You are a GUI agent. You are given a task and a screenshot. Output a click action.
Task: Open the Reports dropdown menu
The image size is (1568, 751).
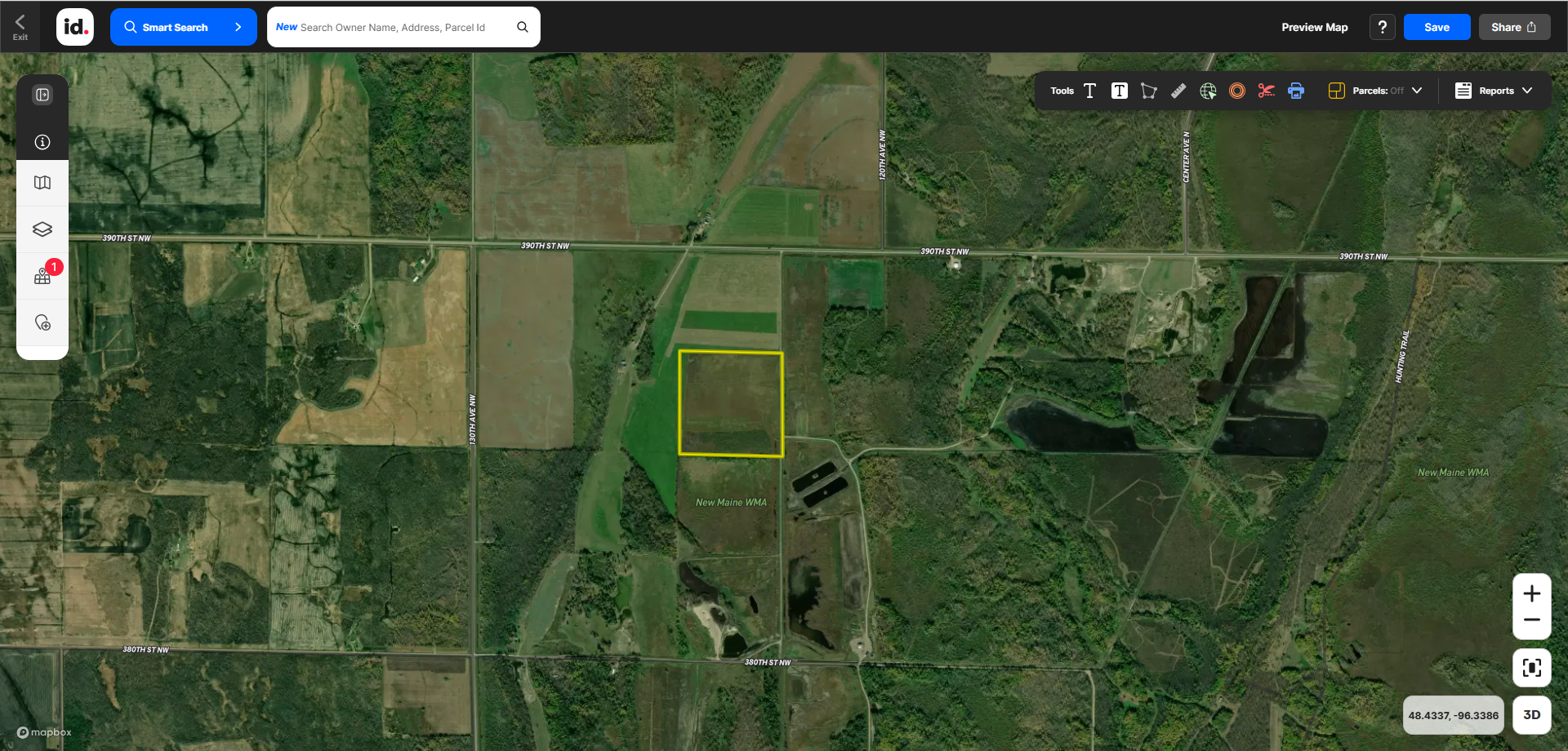1494,91
